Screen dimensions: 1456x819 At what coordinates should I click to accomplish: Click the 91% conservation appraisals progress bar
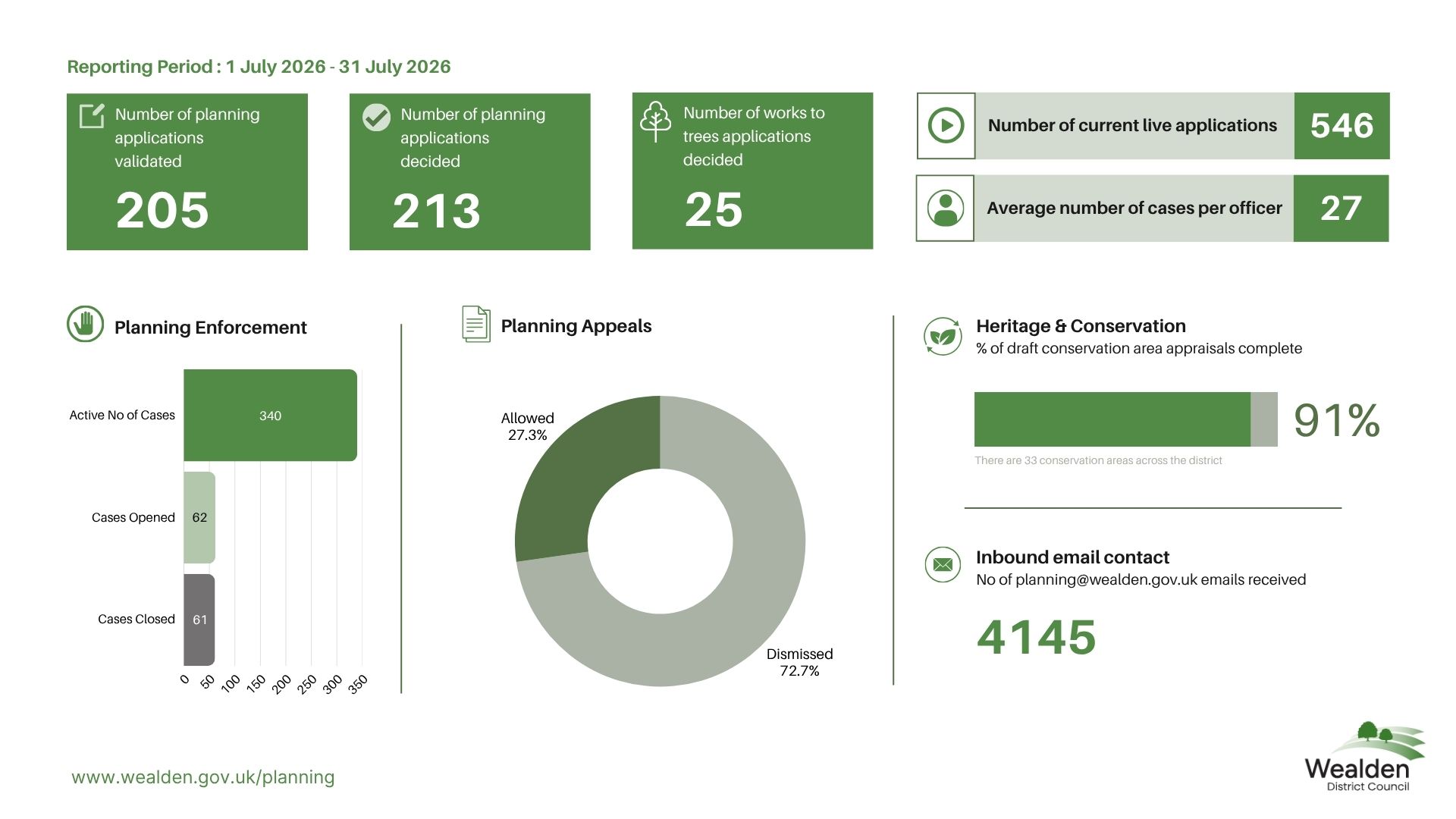pos(1125,419)
